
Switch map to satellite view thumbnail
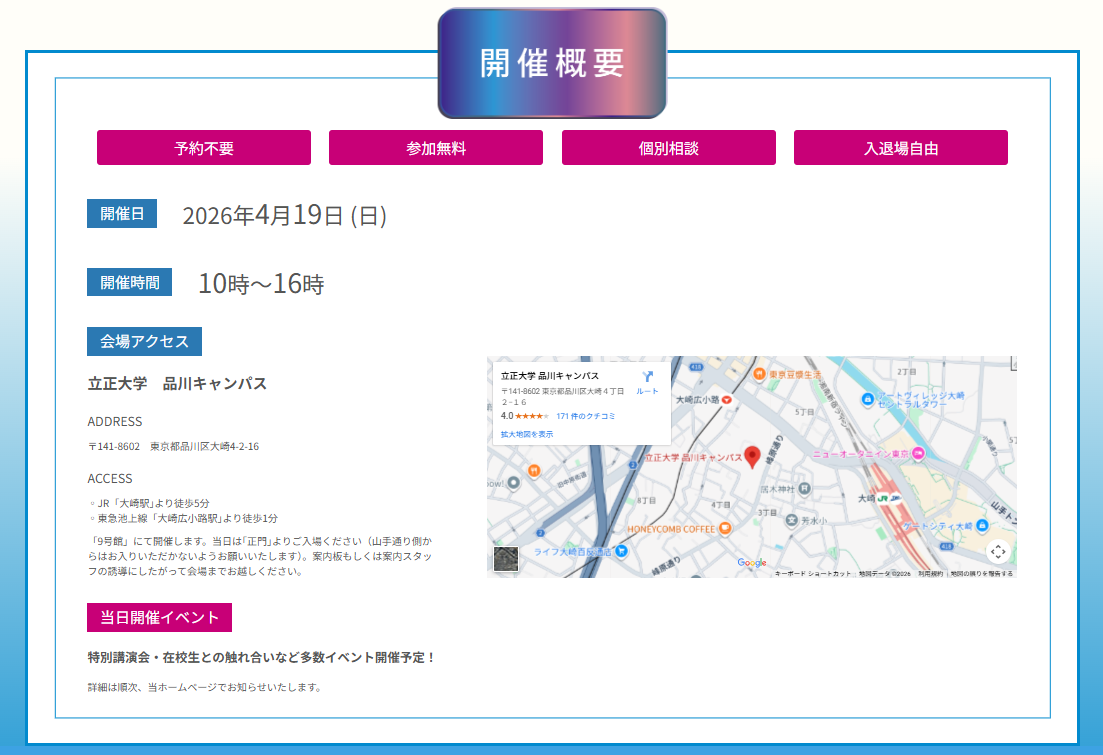[x=506, y=559]
